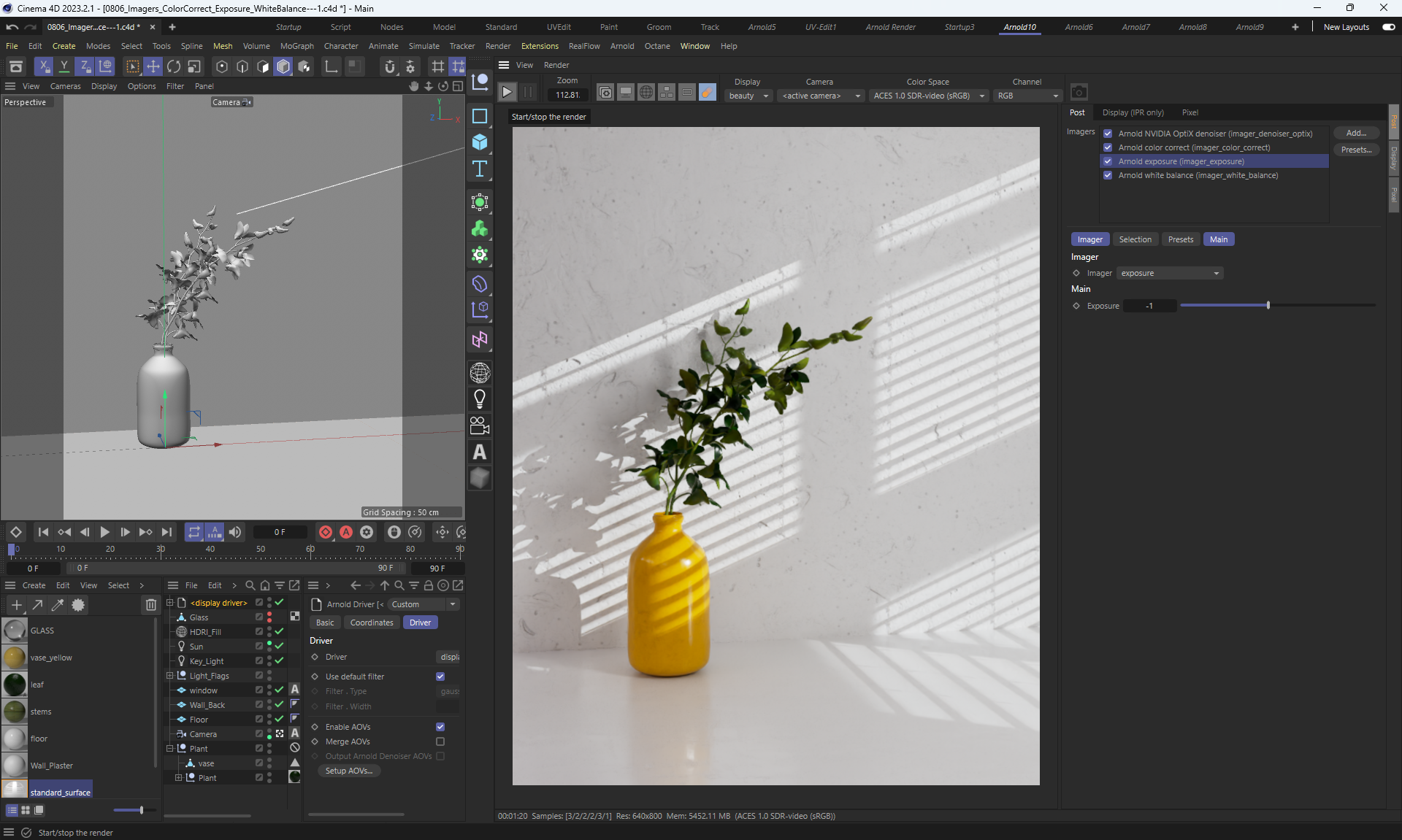Select the vase_yellow material thumbnail
Image resolution: width=1402 pixels, height=840 pixels.
tap(15, 658)
